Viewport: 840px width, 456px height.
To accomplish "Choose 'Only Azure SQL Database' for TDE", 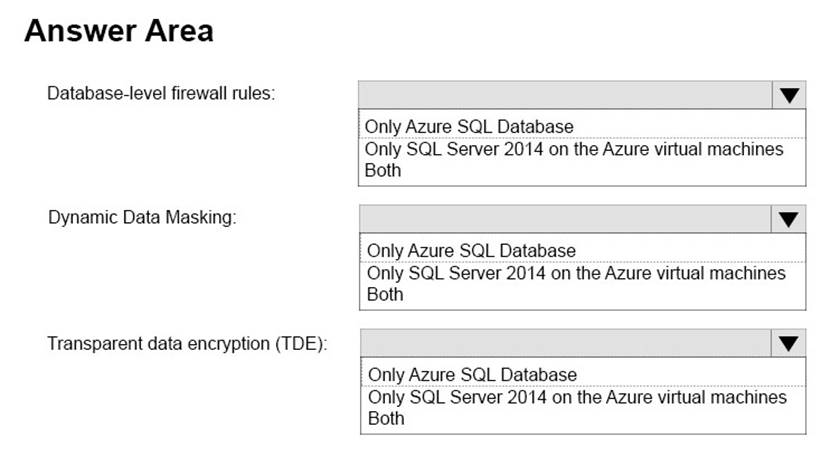I will (472, 375).
